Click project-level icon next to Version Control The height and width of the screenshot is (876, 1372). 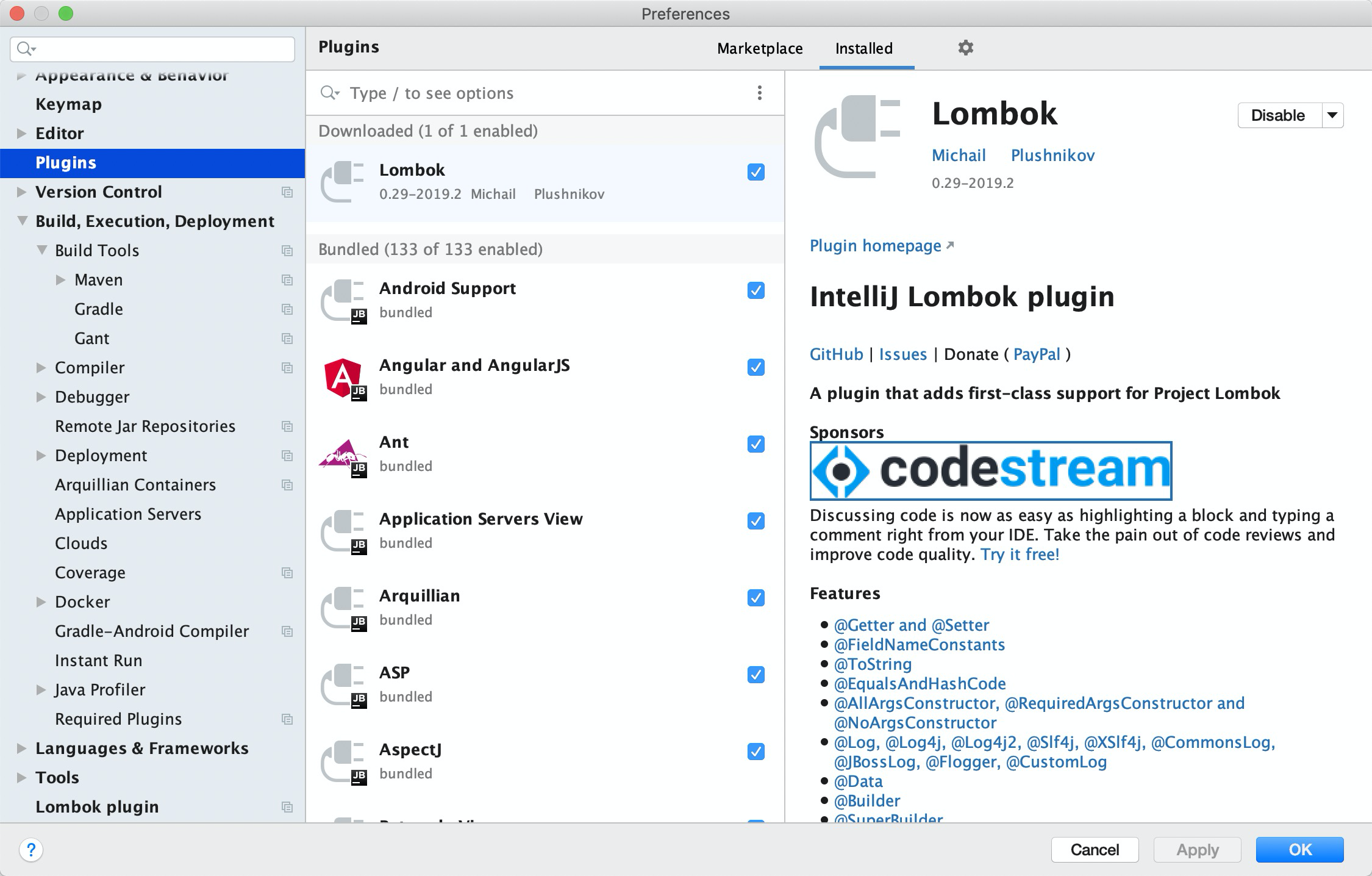pyautogui.click(x=287, y=192)
